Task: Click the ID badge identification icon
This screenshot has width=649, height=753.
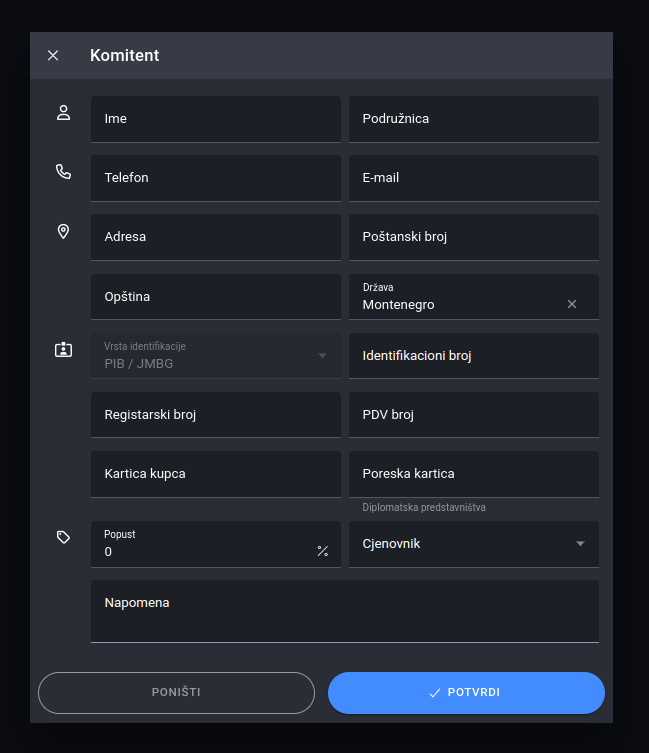Action: click(x=64, y=350)
